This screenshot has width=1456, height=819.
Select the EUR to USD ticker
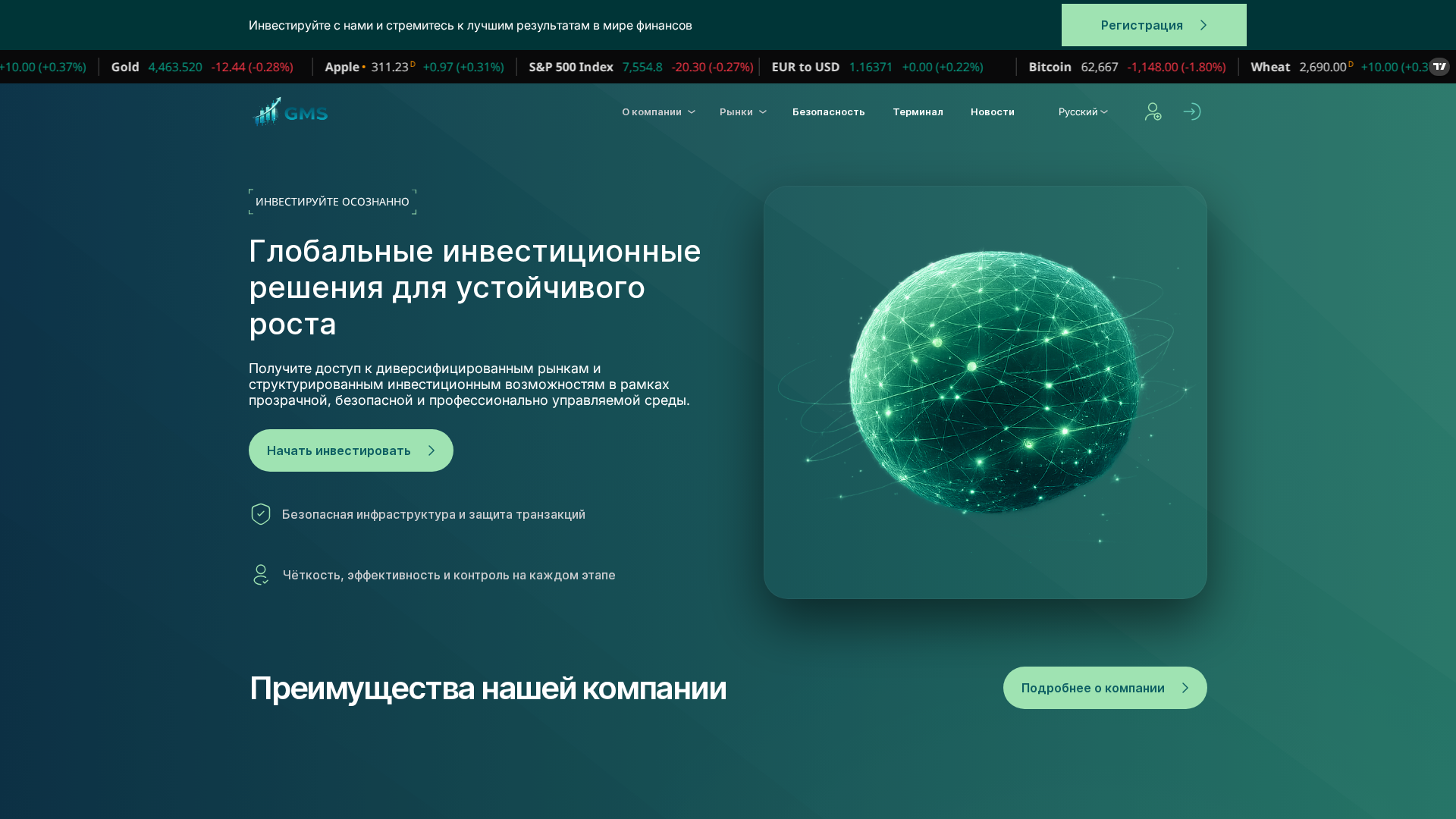(877, 67)
